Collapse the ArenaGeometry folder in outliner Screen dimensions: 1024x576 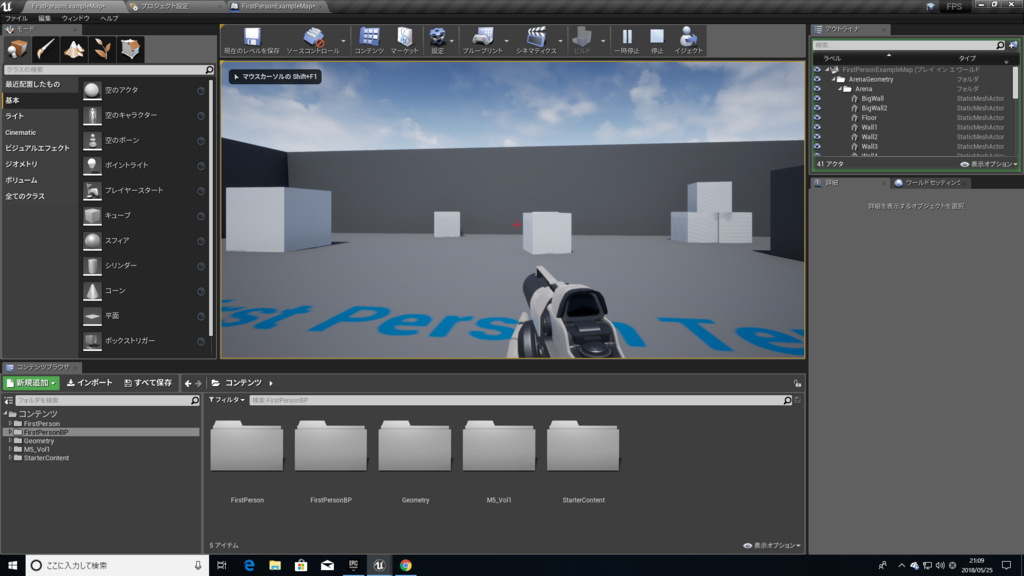pyautogui.click(x=833, y=79)
